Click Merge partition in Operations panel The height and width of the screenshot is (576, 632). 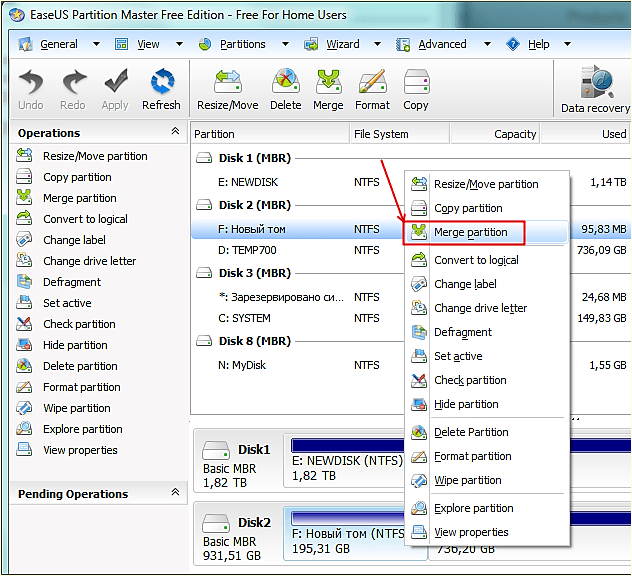coord(67,198)
